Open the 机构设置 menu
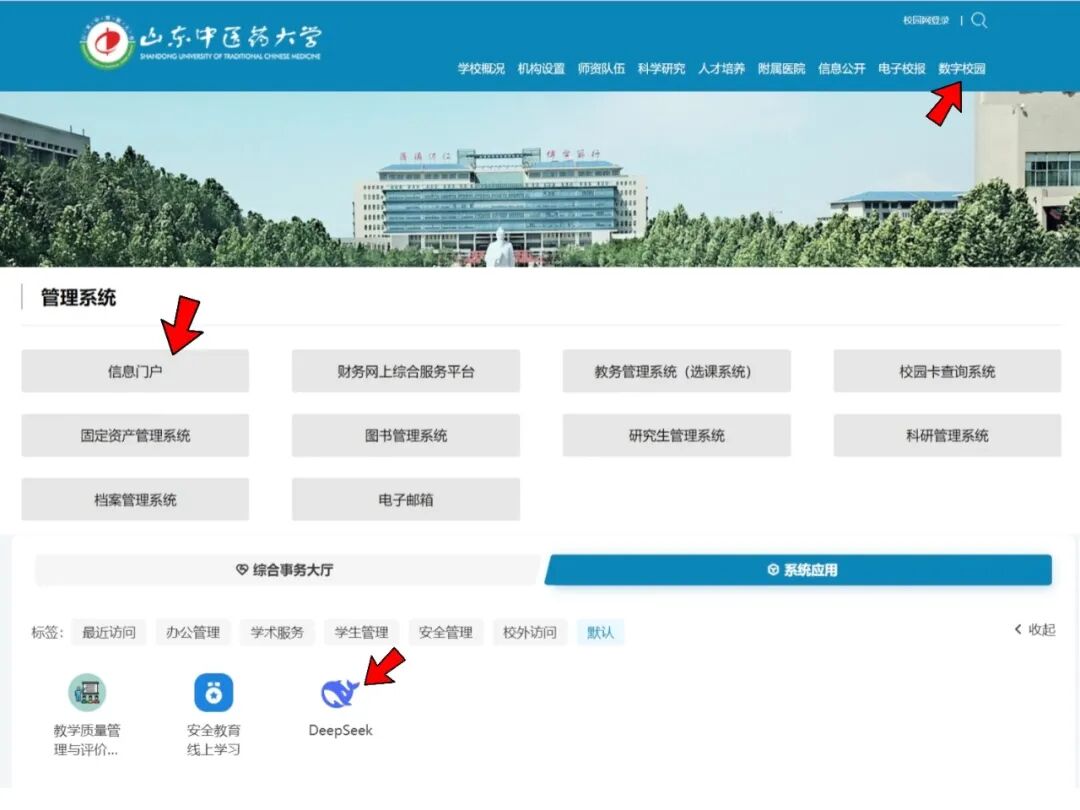The height and width of the screenshot is (810, 1080). pyautogui.click(x=541, y=68)
